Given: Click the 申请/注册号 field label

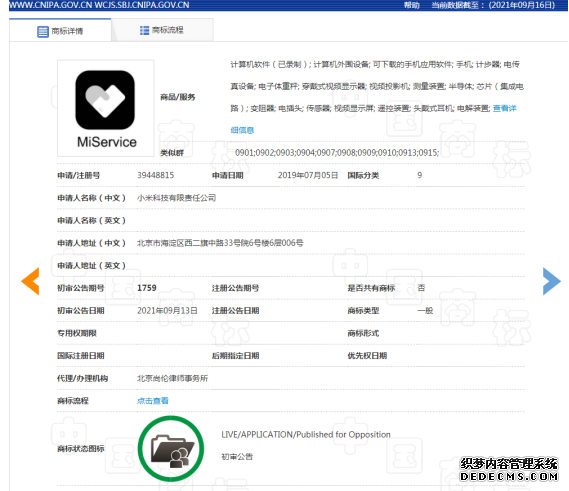Looking at the screenshot, I should coord(78,175).
